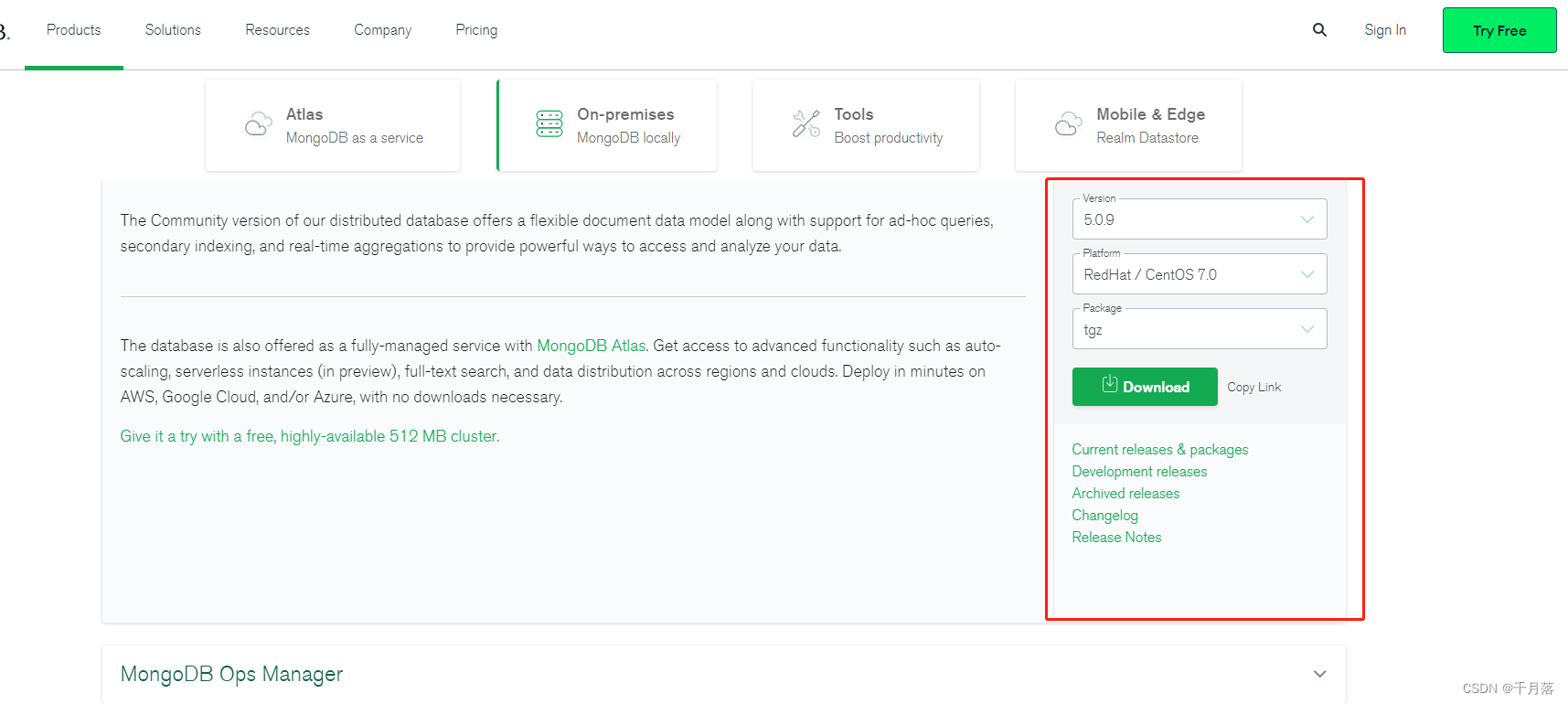Image resolution: width=1568 pixels, height=704 pixels.
Task: Click the Sign In link
Action: tap(1385, 30)
